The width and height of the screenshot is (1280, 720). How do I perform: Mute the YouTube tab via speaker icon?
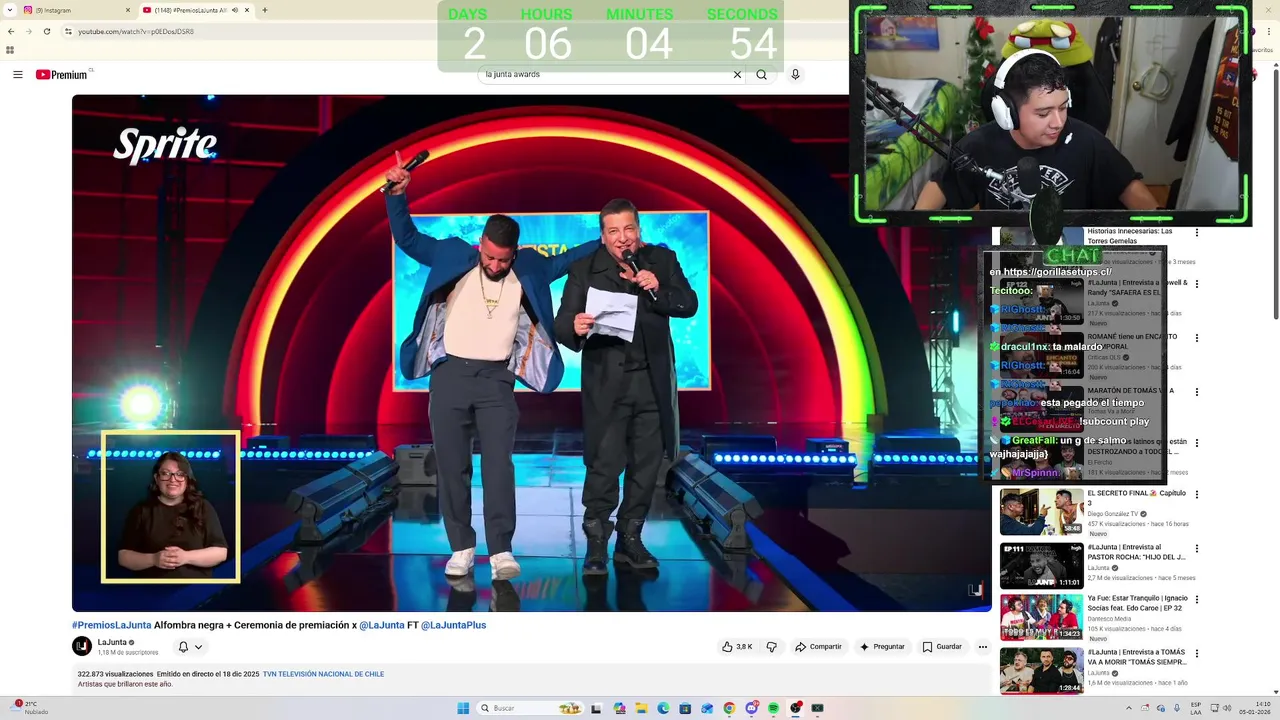point(235,10)
